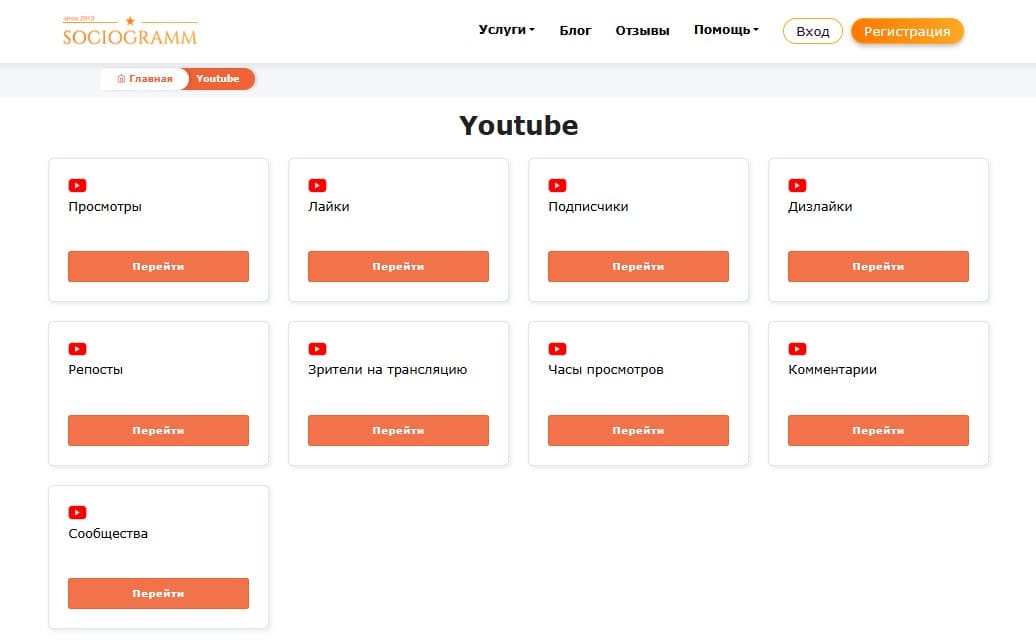Click the YouTube icon above Комментарии
This screenshot has height=640, width=1036.
797,349
